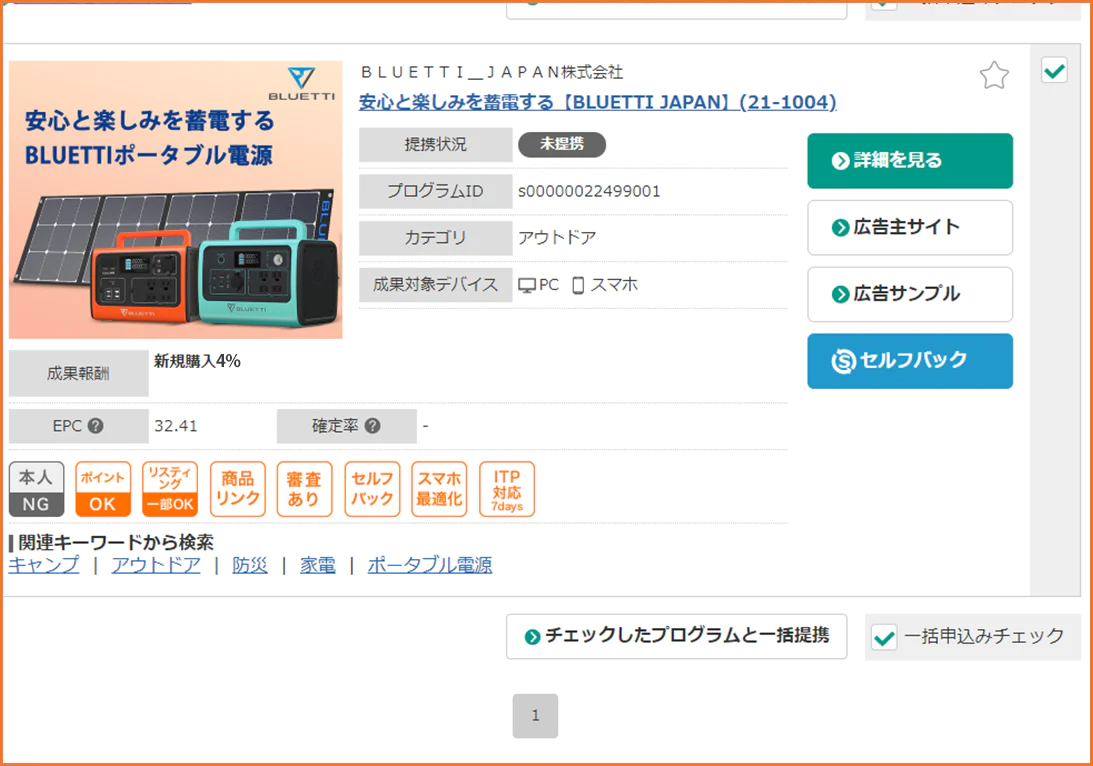Search related keyword 防災

tap(250, 565)
